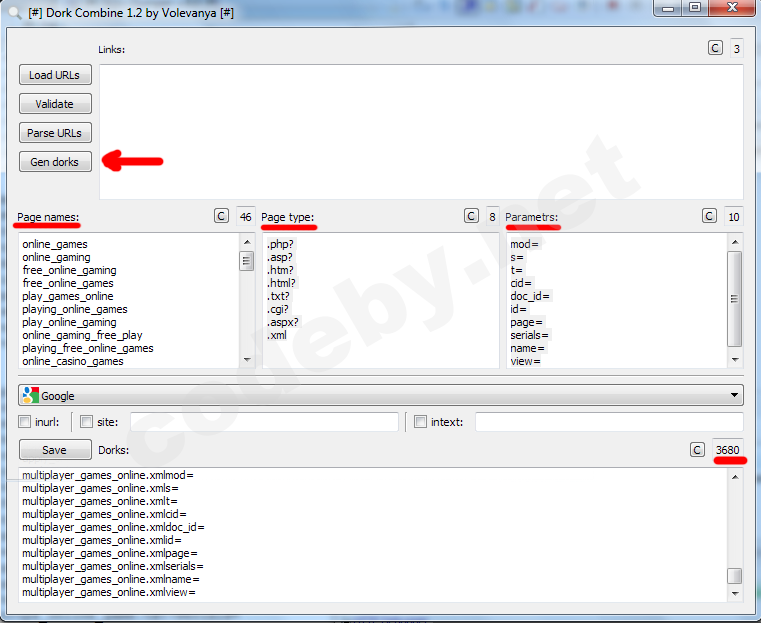Click the Google logo icon in search engine selector

31,395
